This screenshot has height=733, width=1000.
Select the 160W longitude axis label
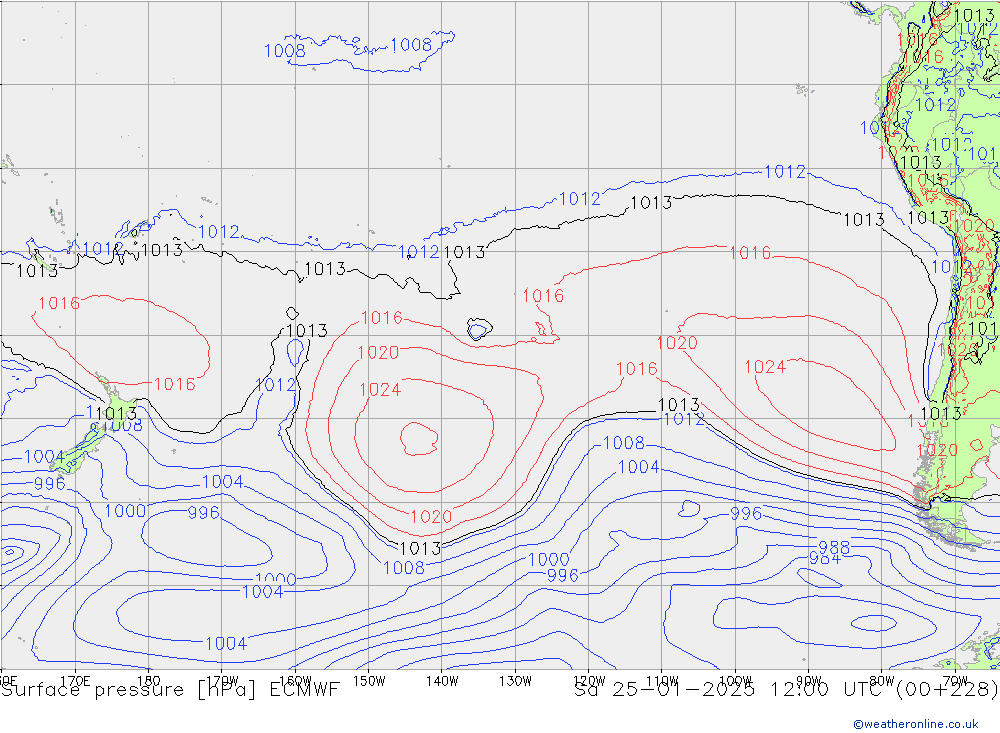295,681
